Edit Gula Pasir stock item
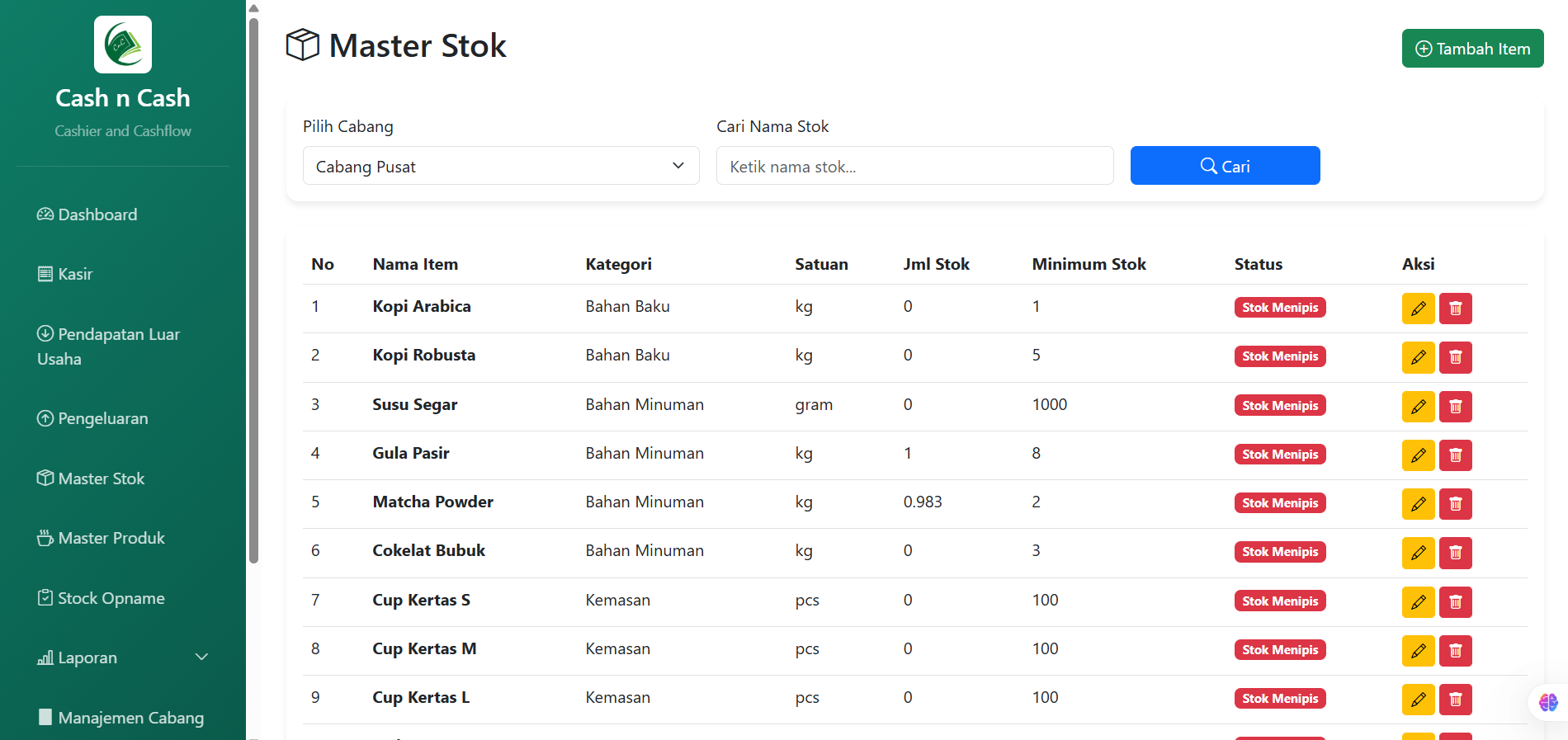This screenshot has width=1568, height=740. tap(1418, 455)
